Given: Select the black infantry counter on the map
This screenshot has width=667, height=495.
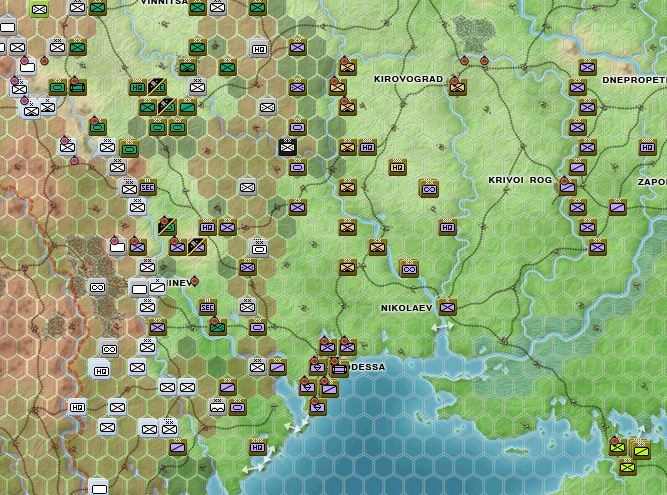Looking at the screenshot, I should click(x=288, y=148).
